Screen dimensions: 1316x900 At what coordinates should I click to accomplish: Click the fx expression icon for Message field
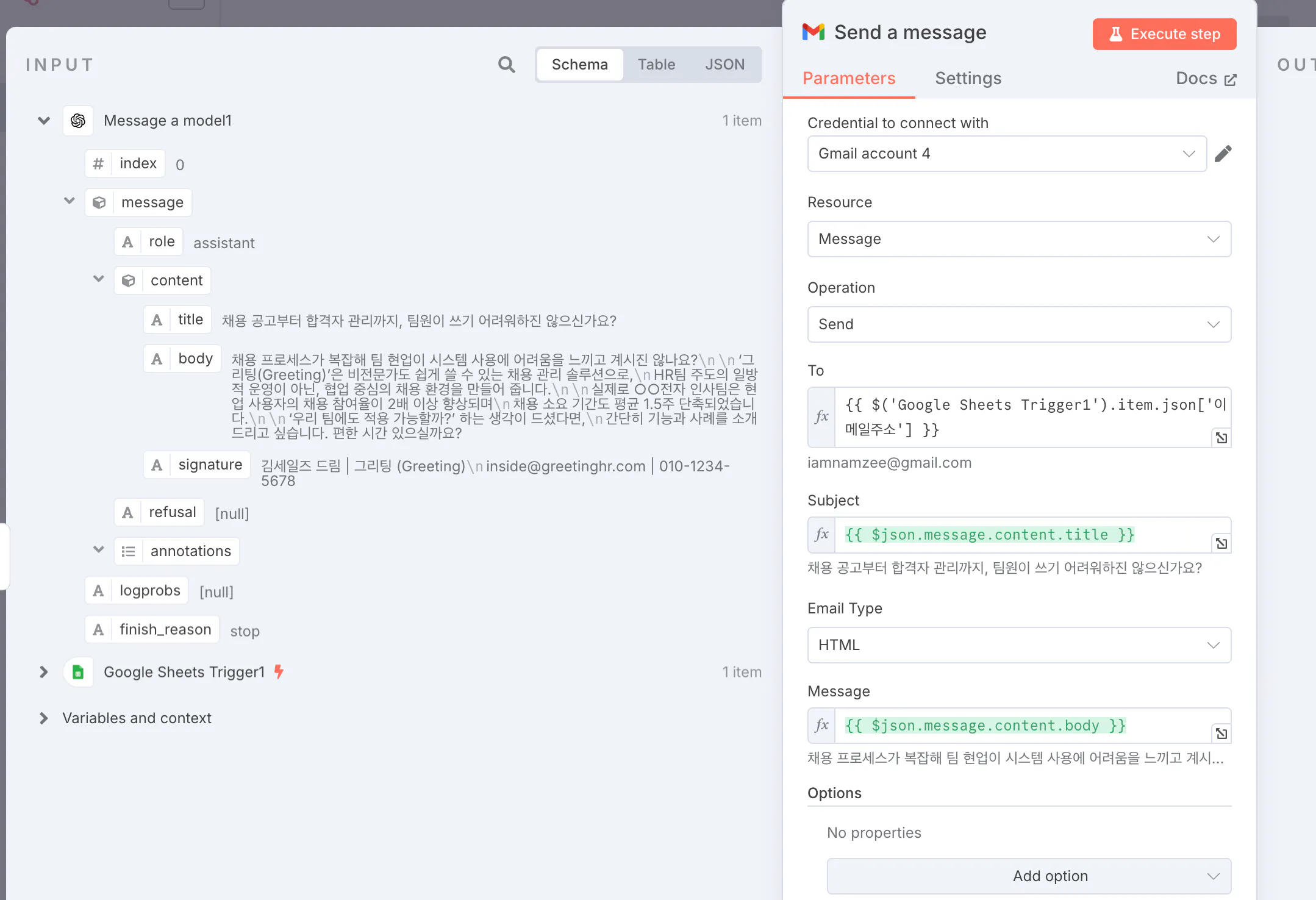click(x=821, y=726)
